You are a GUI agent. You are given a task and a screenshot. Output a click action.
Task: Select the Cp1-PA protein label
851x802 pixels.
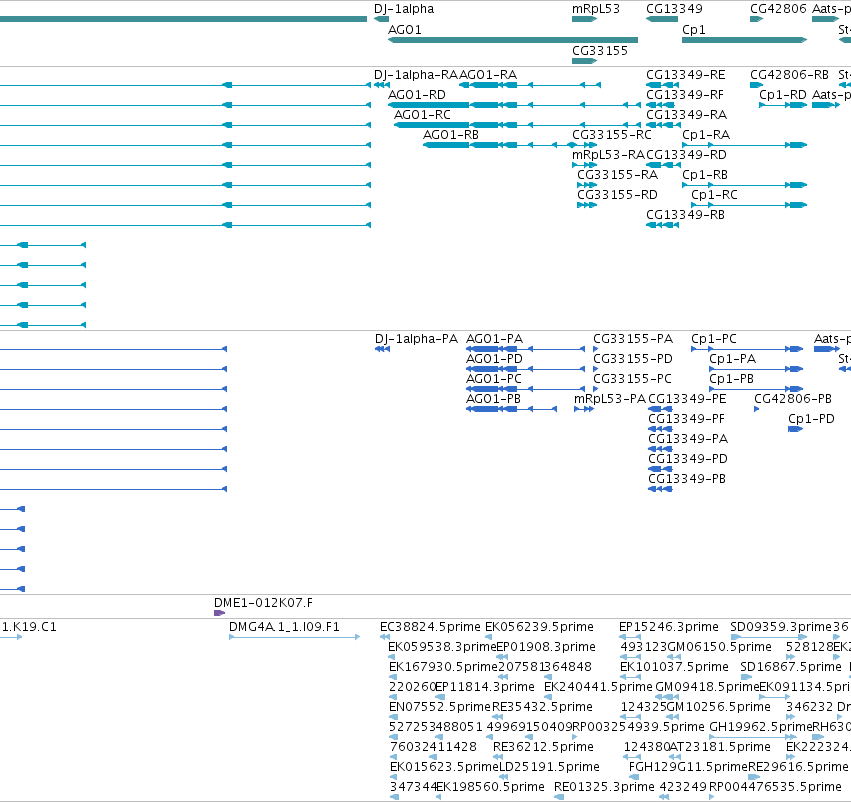(733, 359)
